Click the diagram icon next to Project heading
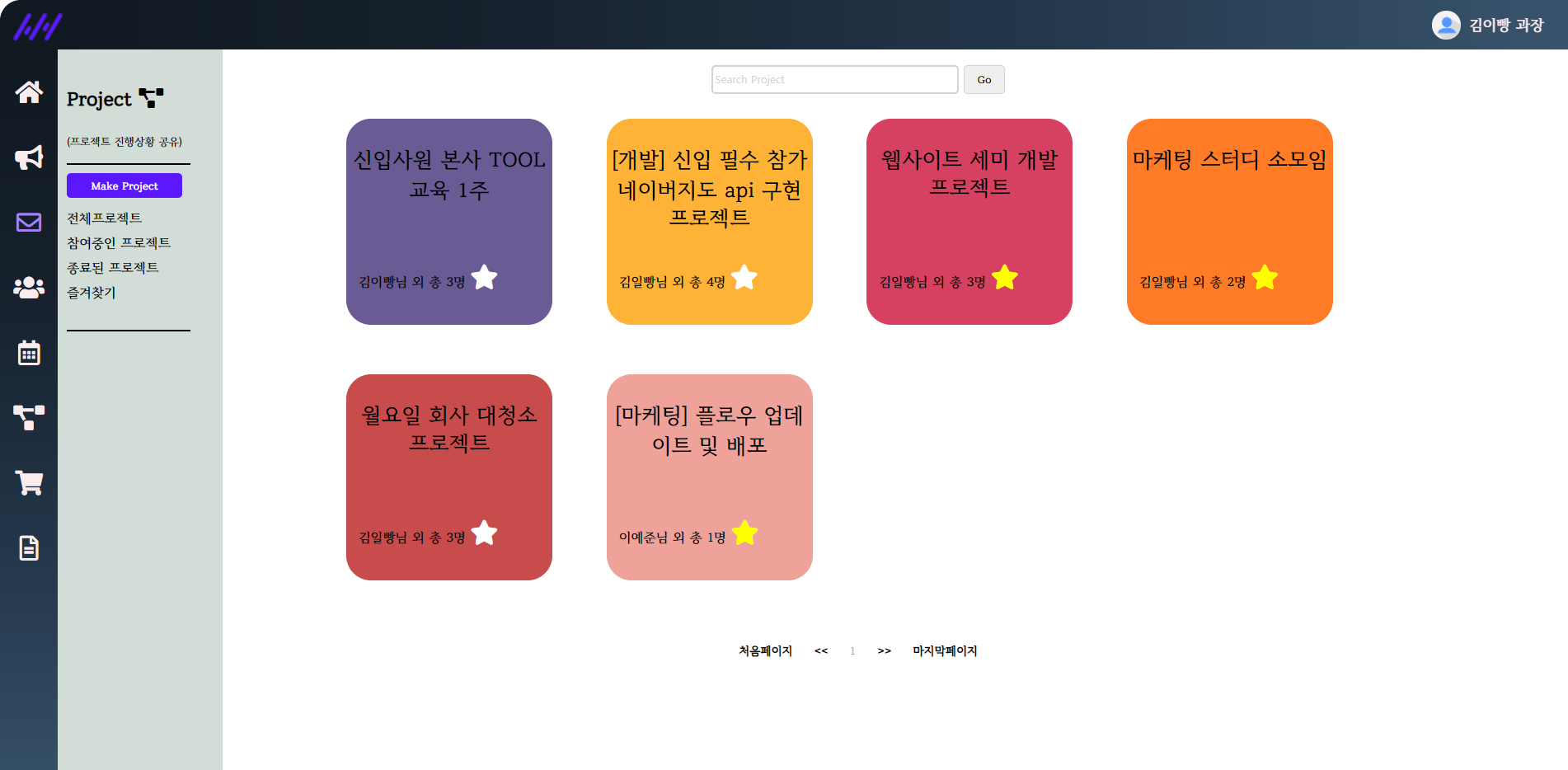The image size is (1568, 770). coord(151,98)
